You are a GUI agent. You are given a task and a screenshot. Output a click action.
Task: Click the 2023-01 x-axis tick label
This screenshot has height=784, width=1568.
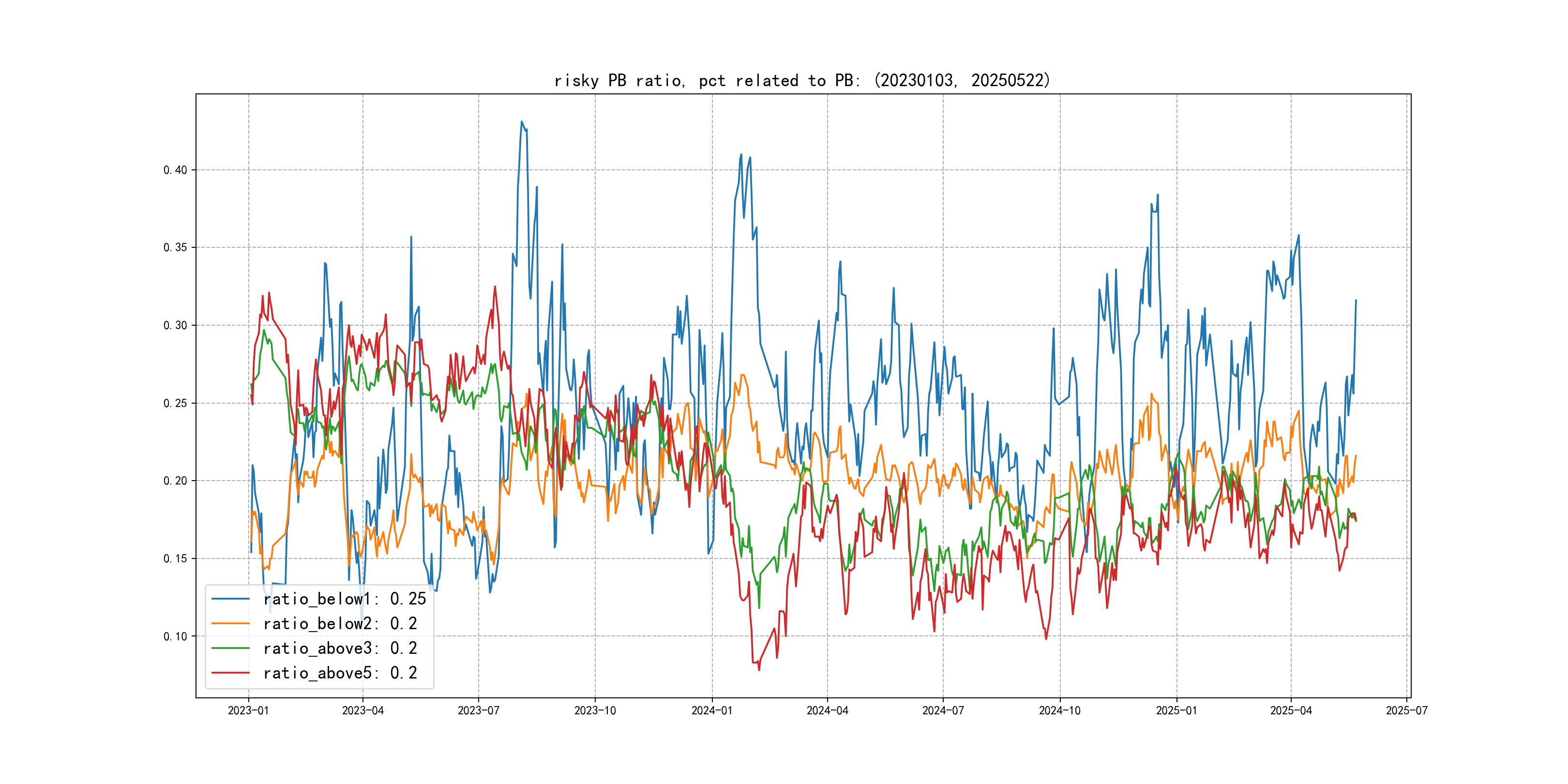pyautogui.click(x=248, y=711)
